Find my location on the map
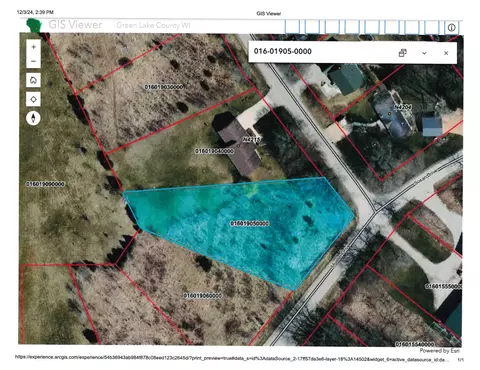480x370 pixels. (x=33, y=99)
